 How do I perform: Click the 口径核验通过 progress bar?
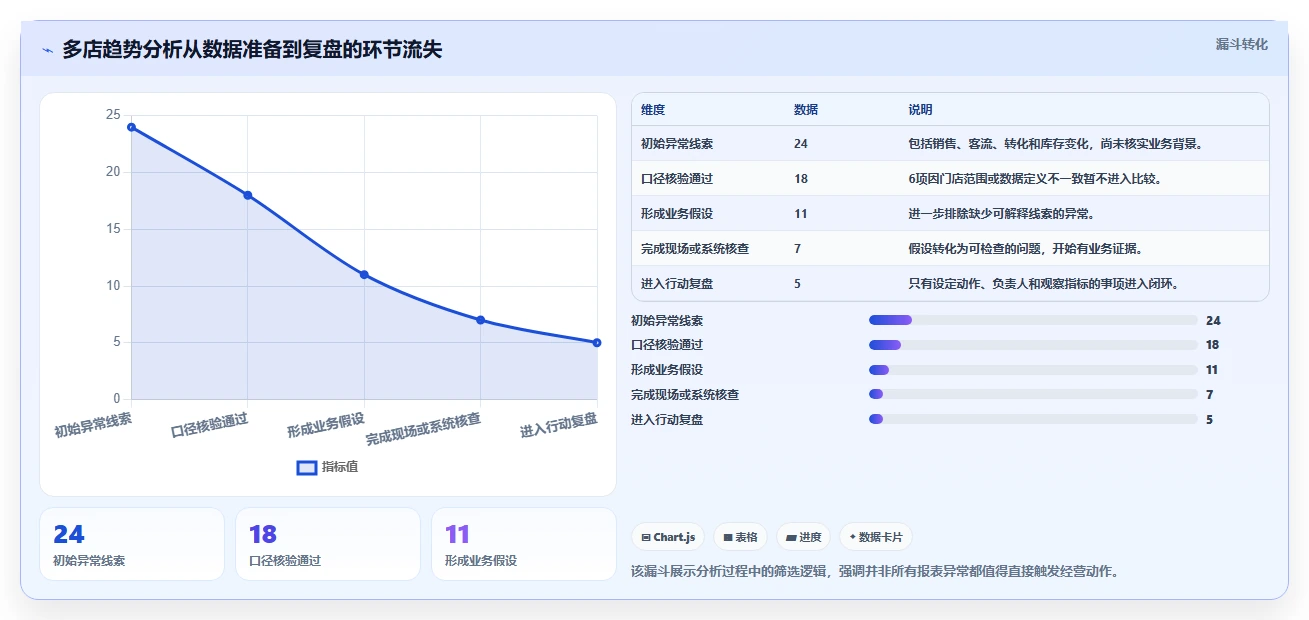1033,345
